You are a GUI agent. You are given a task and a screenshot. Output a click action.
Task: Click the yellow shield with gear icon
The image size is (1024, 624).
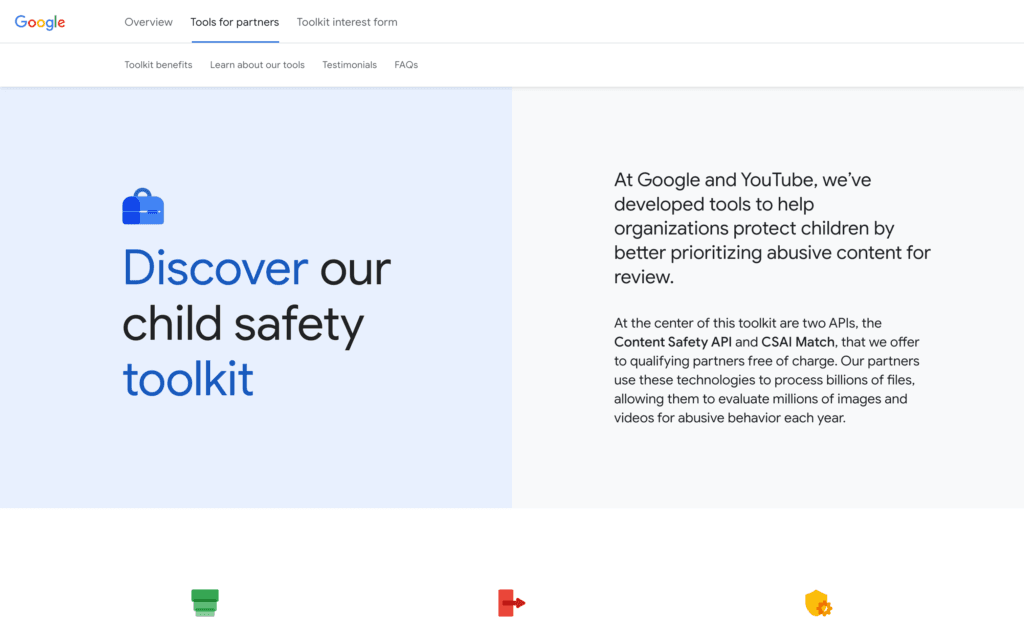pos(818,603)
